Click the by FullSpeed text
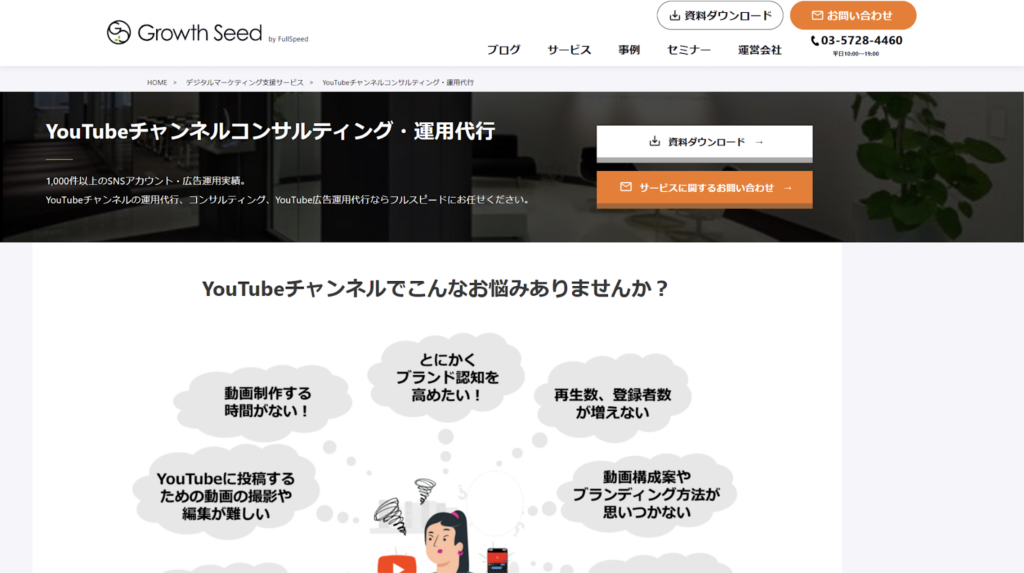Image resolution: width=1024 pixels, height=573 pixels. pyautogui.click(x=288, y=39)
